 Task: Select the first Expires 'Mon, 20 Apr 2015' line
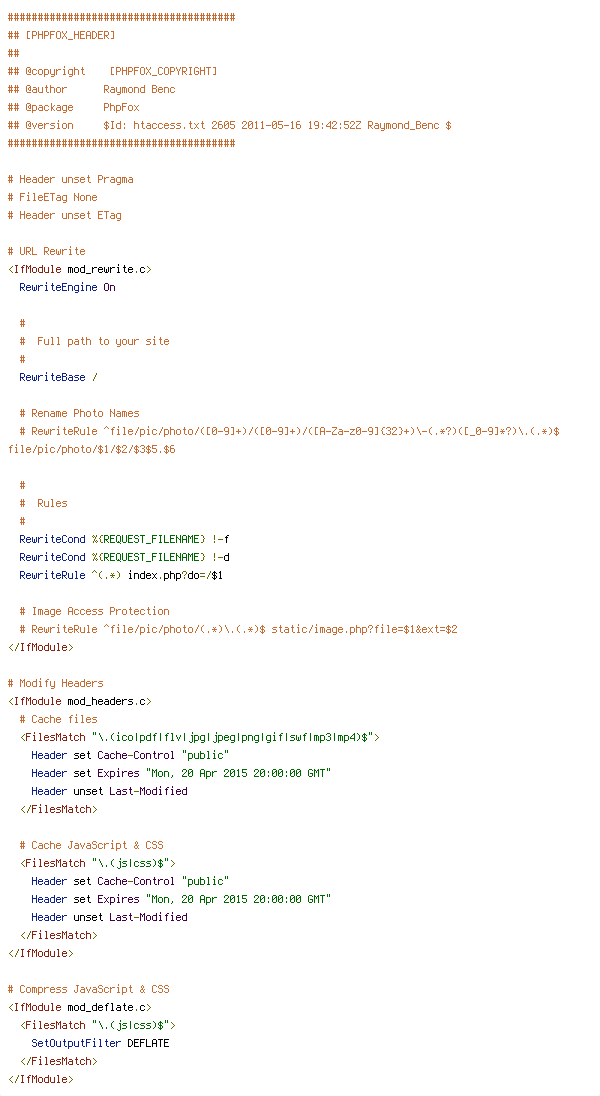[181, 773]
